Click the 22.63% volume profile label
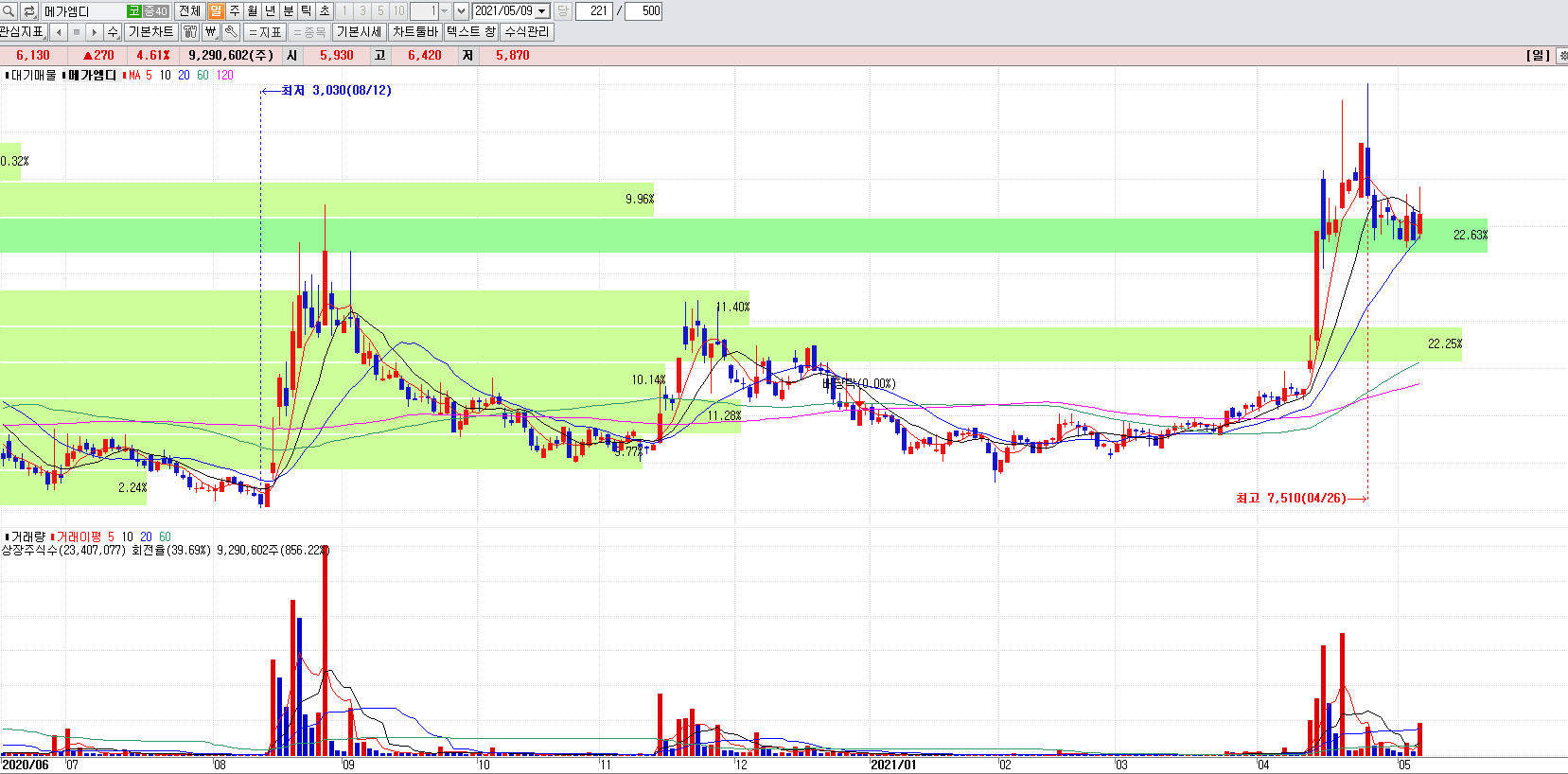Image resolution: width=1568 pixels, height=774 pixels. 1471,235
